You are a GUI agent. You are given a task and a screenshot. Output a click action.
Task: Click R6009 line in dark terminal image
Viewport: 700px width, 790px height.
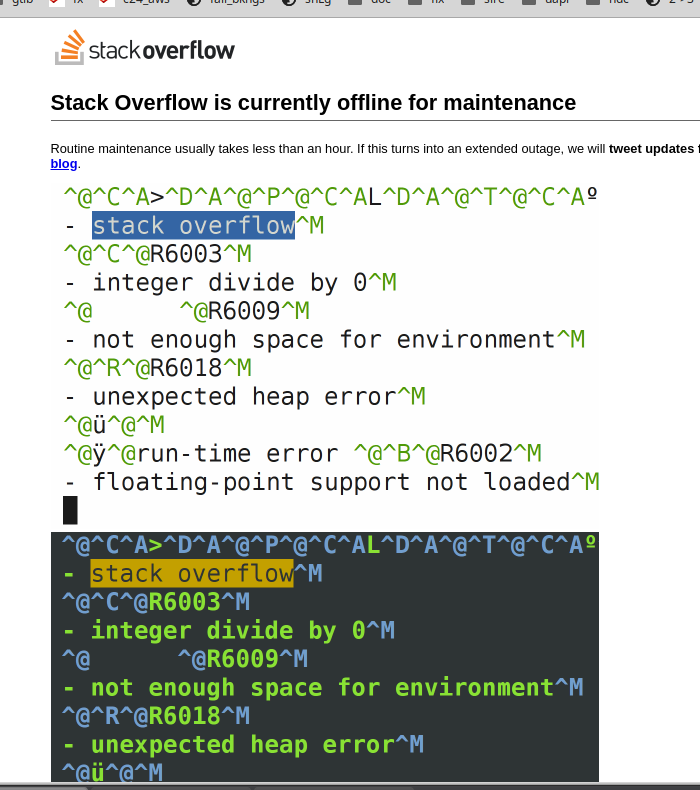coord(185,659)
